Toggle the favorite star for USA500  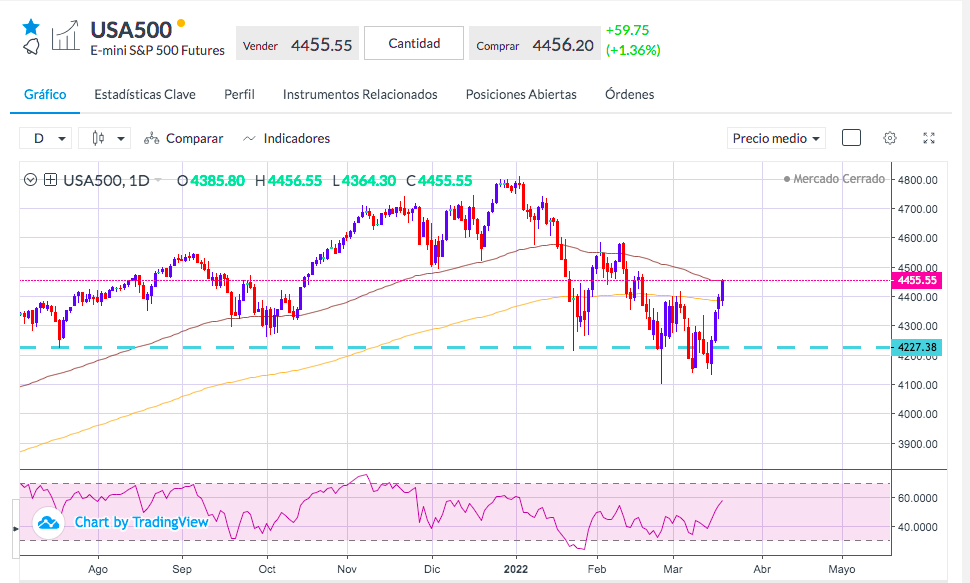31,27
